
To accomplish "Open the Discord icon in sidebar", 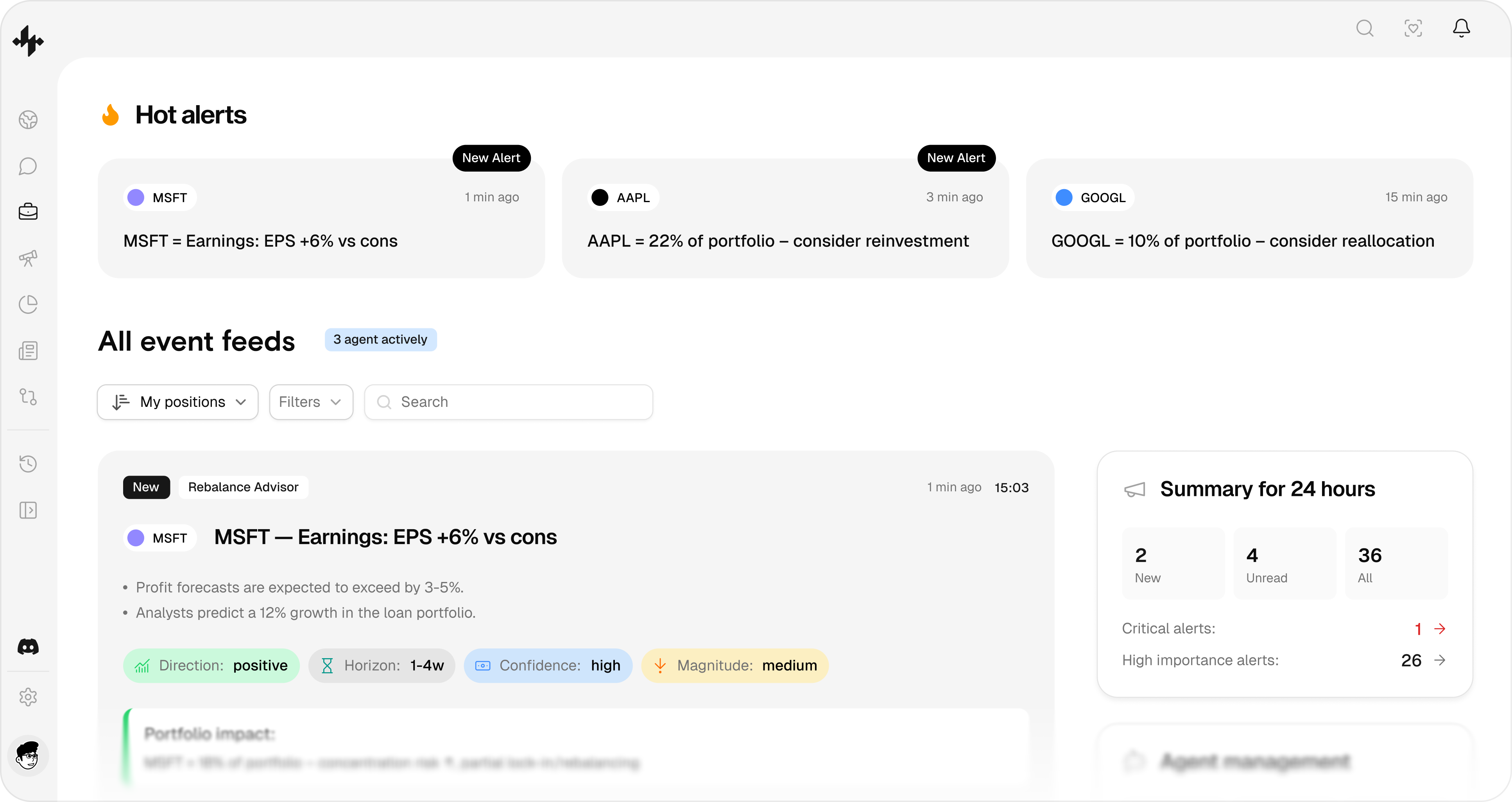I will tap(28, 646).
